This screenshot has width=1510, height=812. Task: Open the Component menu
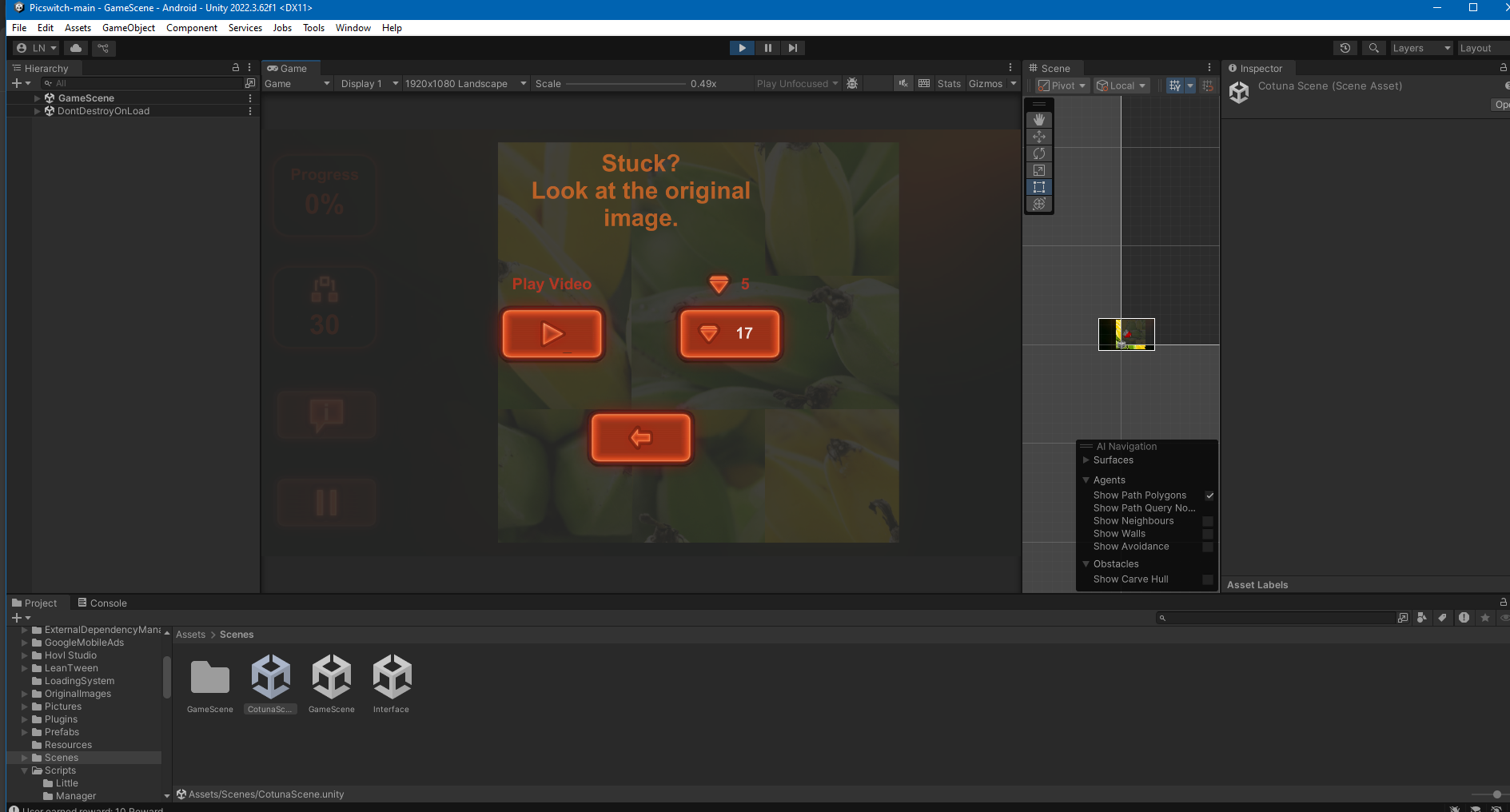click(192, 27)
